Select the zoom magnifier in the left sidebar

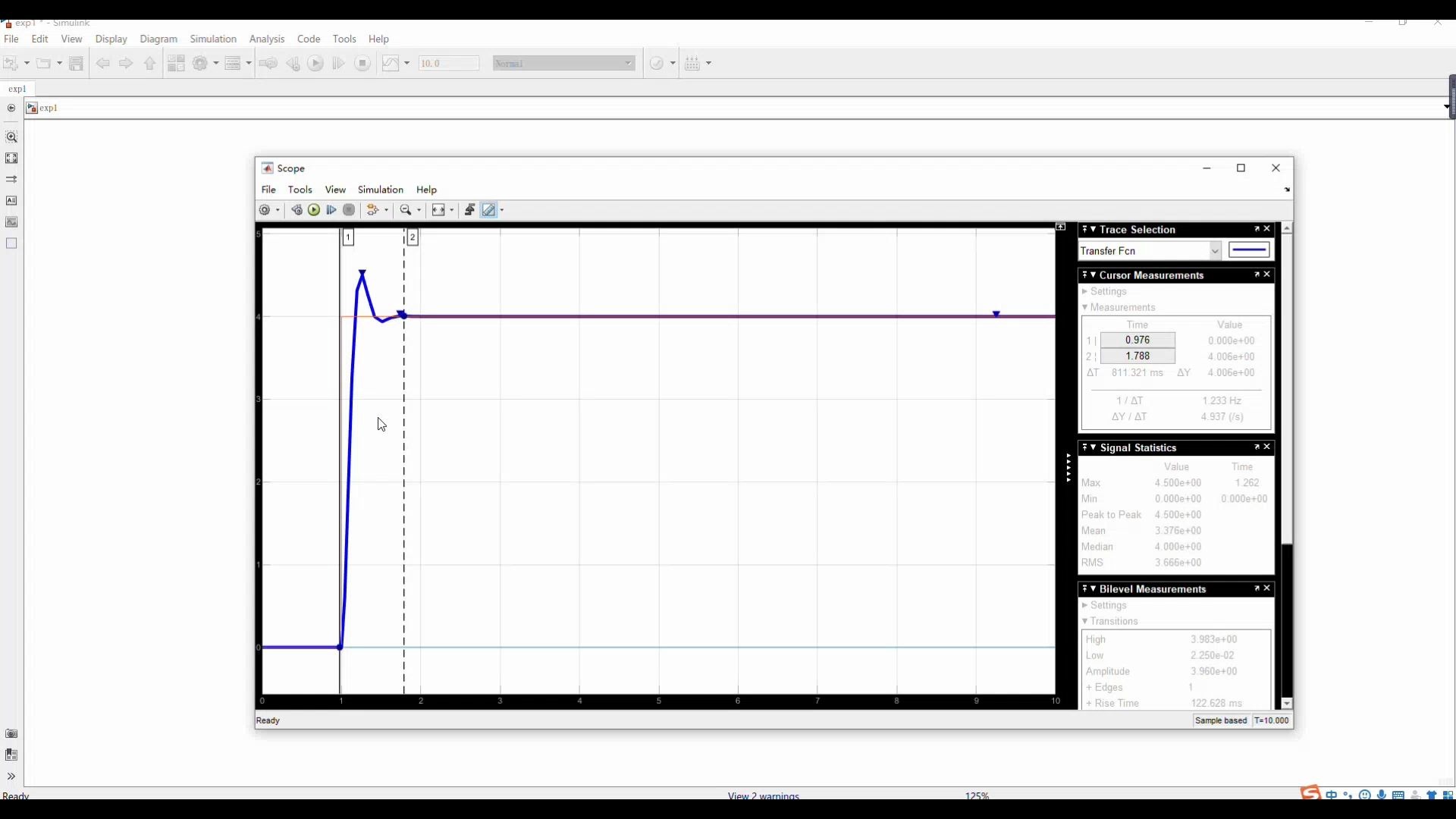click(x=11, y=137)
